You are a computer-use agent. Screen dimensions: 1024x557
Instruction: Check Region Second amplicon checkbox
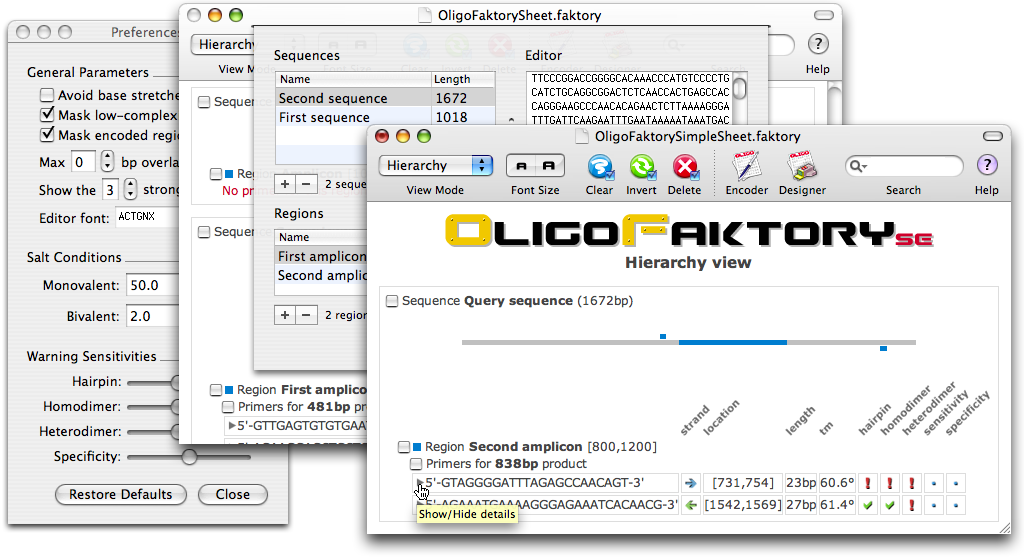coord(404,447)
